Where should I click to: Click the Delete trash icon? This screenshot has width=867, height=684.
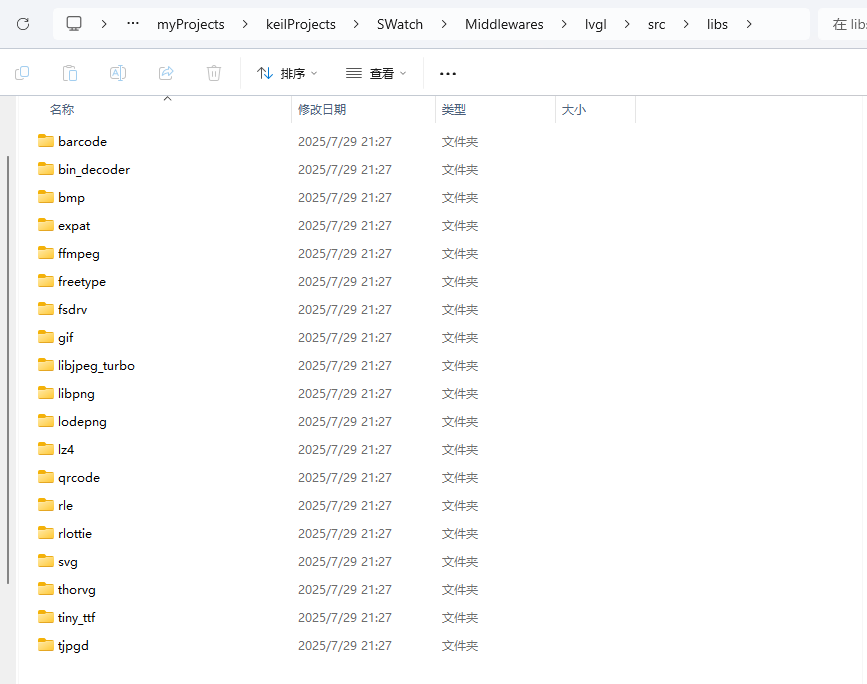pos(214,73)
